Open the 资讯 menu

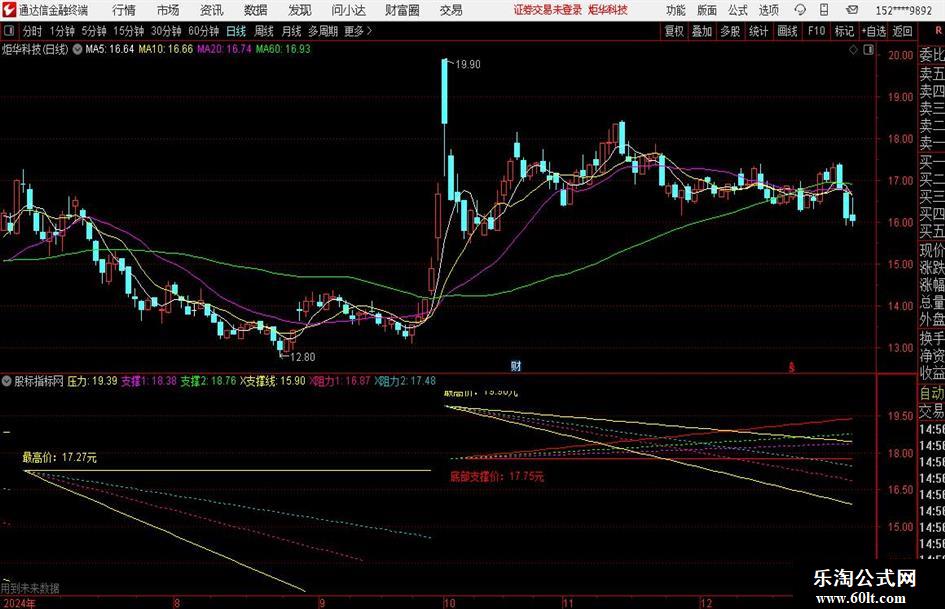212,10
